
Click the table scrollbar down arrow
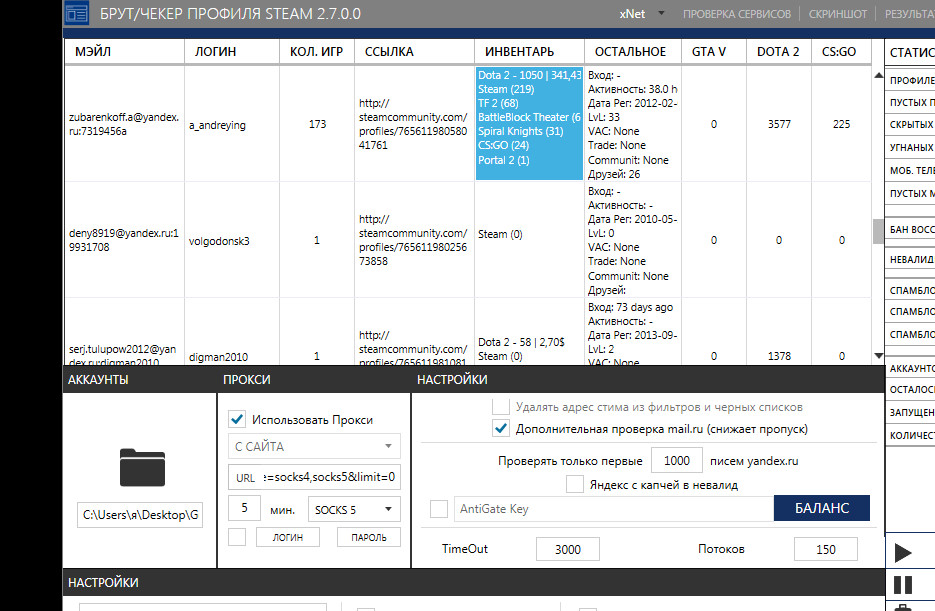point(878,355)
